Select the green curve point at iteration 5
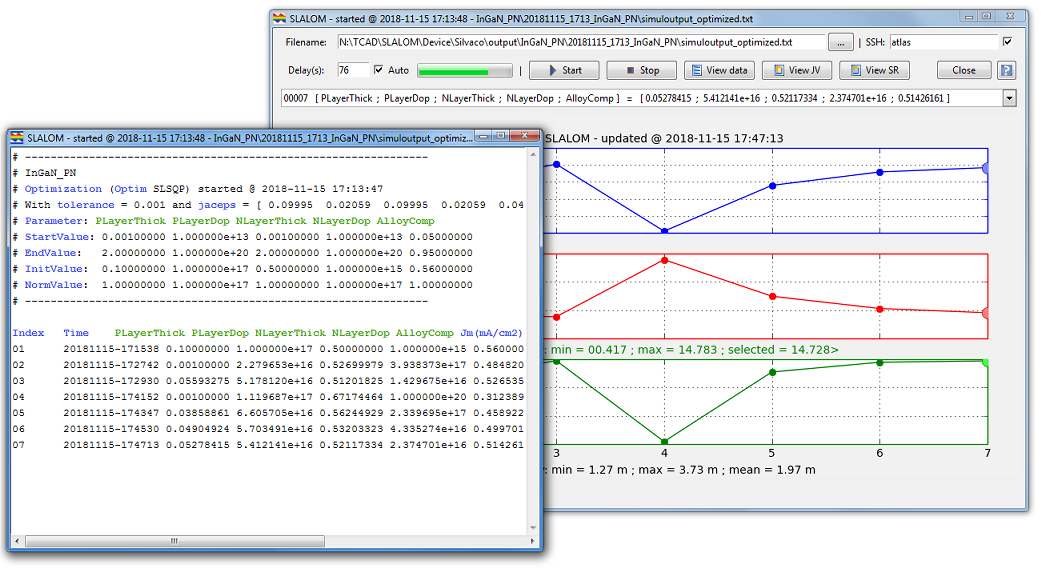Image resolution: width=1041 pixels, height=569 pixels. coord(772,372)
